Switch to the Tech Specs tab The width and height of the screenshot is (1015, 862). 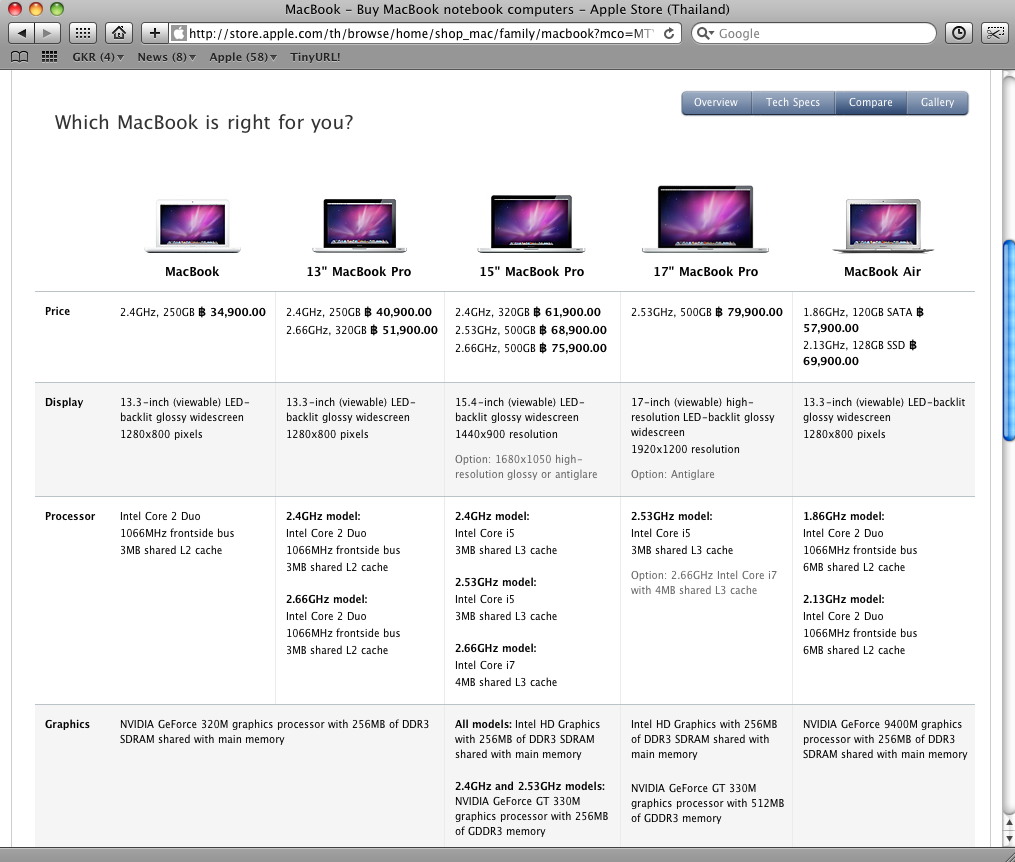point(793,102)
